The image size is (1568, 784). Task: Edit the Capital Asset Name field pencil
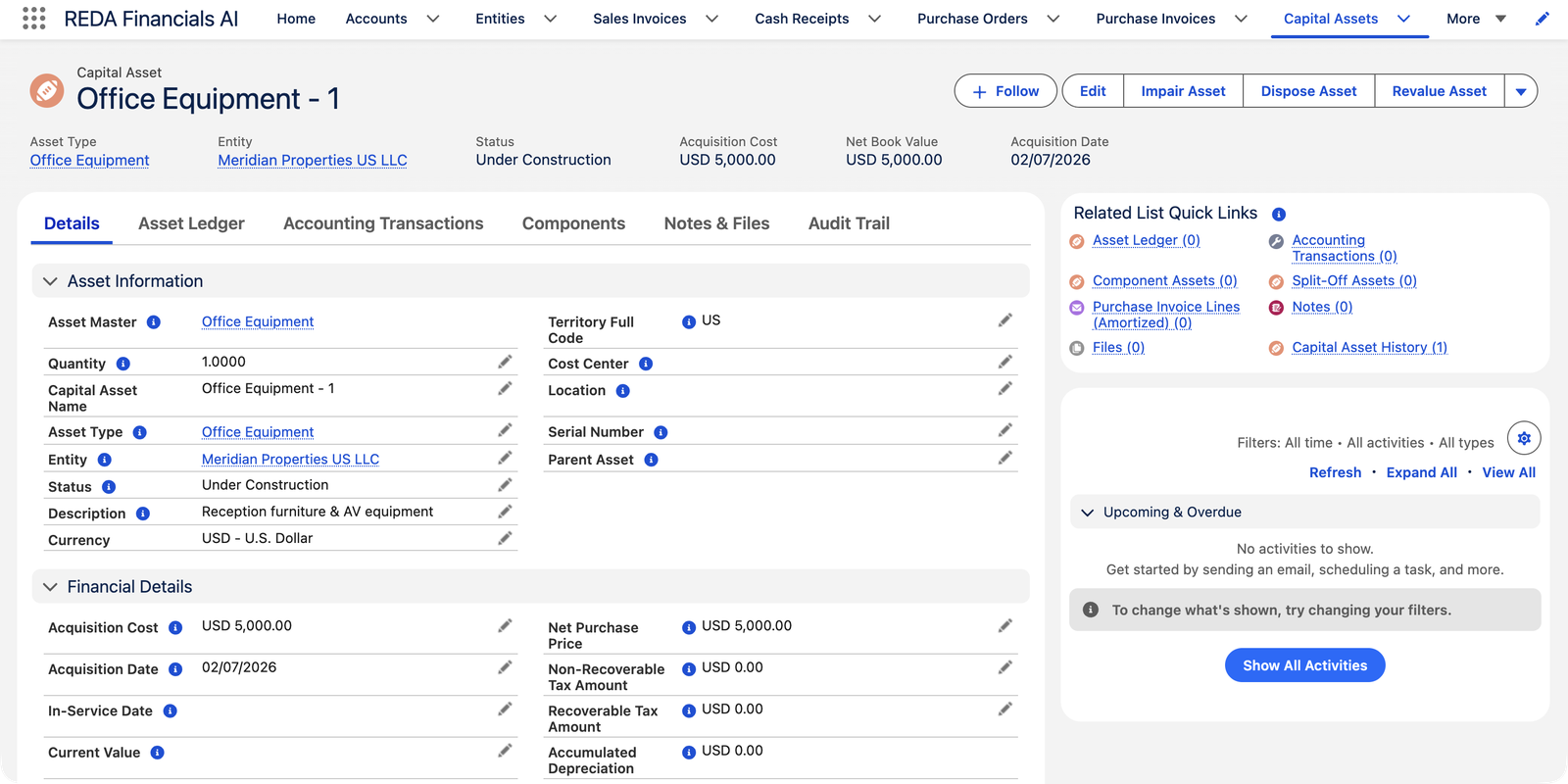505,389
